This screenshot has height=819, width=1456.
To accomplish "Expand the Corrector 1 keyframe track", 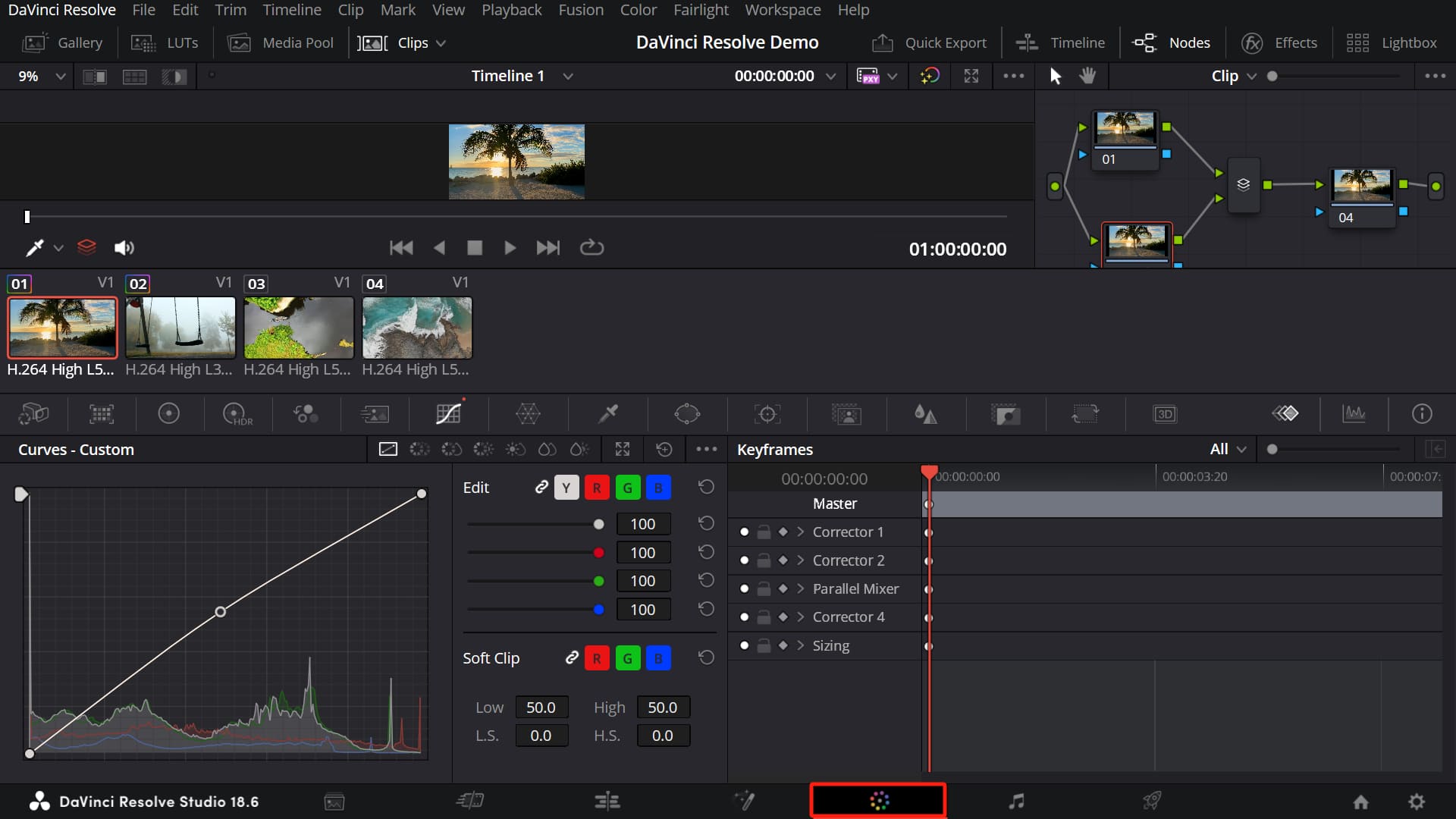I will coord(800,532).
